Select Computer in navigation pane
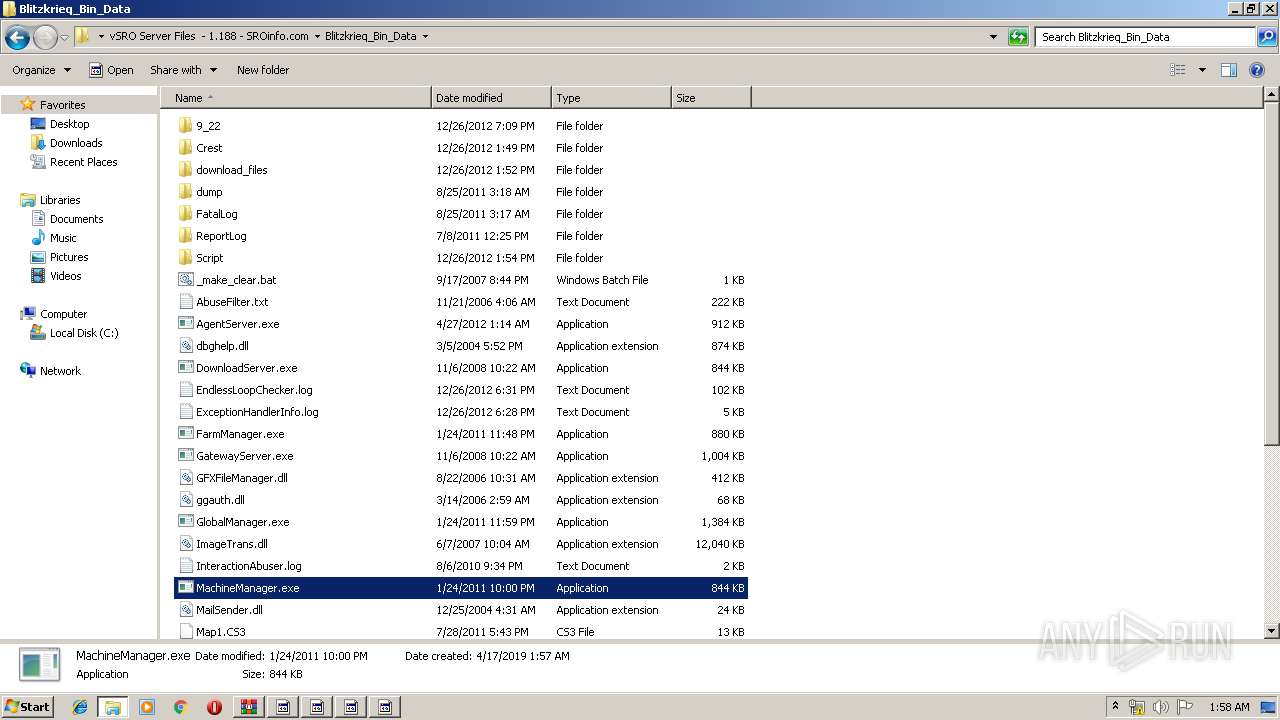The height and width of the screenshot is (720, 1280). pyautogui.click(x=63, y=314)
